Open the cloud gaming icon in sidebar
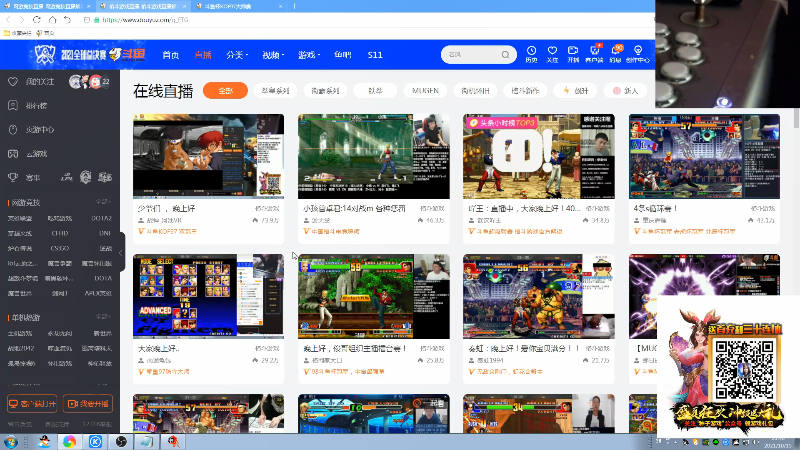Viewport: 800px width, 450px height. click(13, 154)
